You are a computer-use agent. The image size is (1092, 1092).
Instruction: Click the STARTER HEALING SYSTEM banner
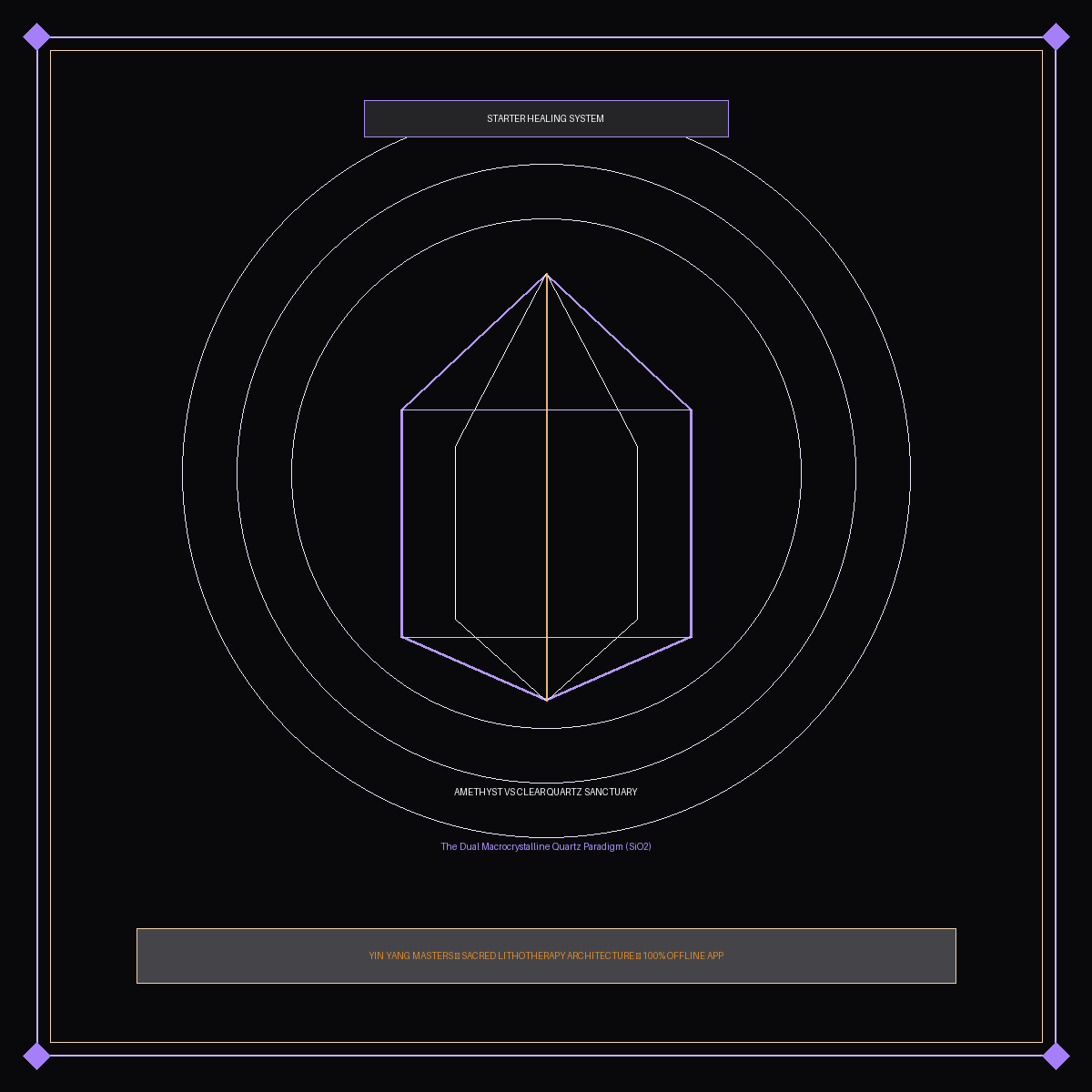point(546,118)
